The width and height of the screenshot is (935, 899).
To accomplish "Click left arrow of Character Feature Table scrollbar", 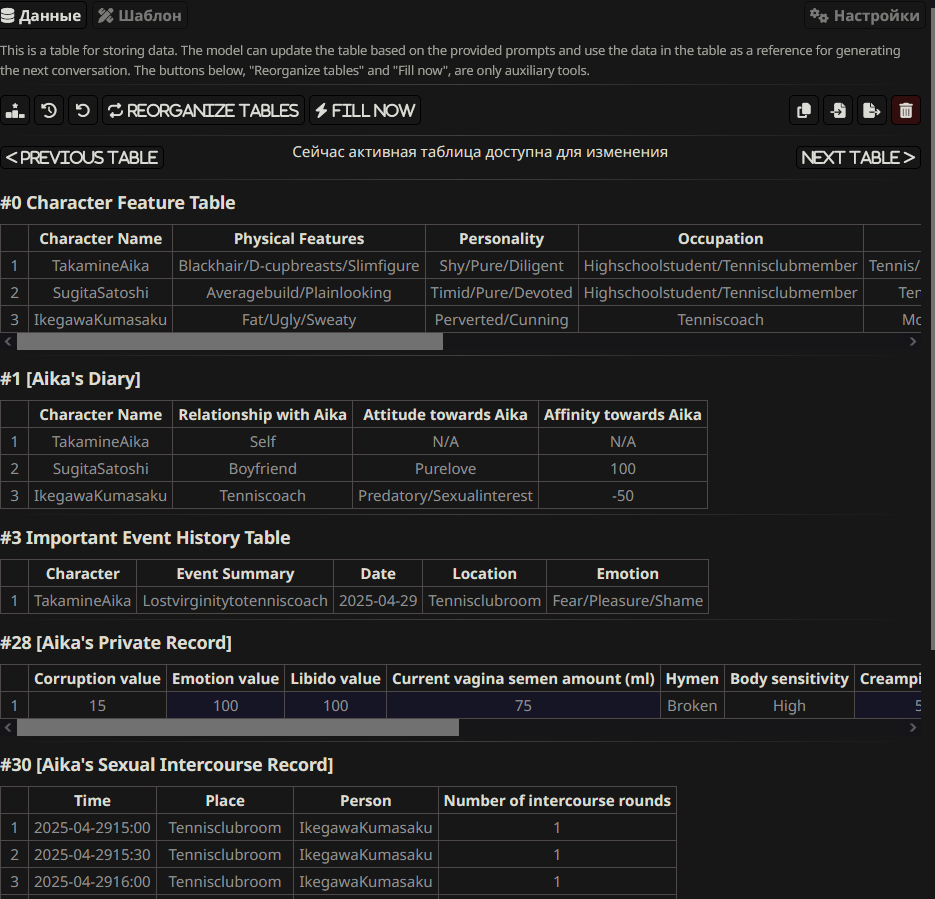I will point(8,342).
